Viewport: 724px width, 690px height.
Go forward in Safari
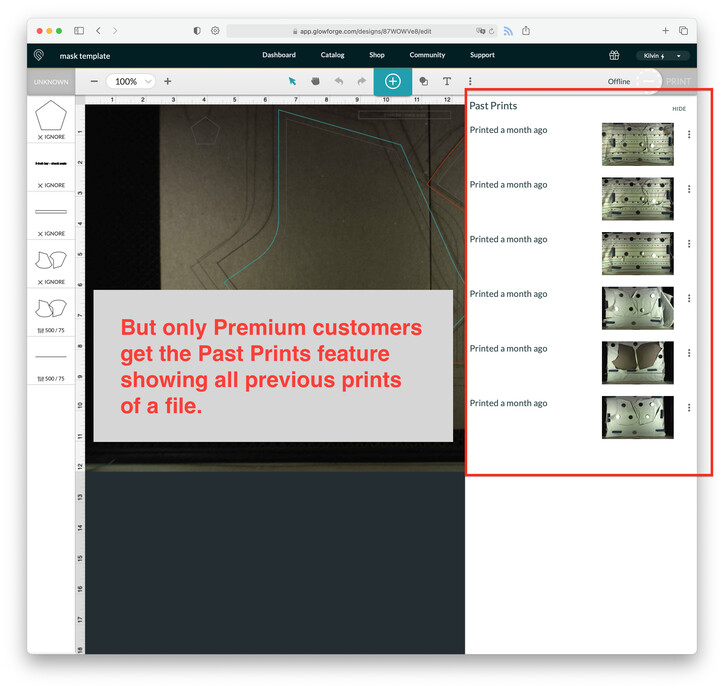115,30
